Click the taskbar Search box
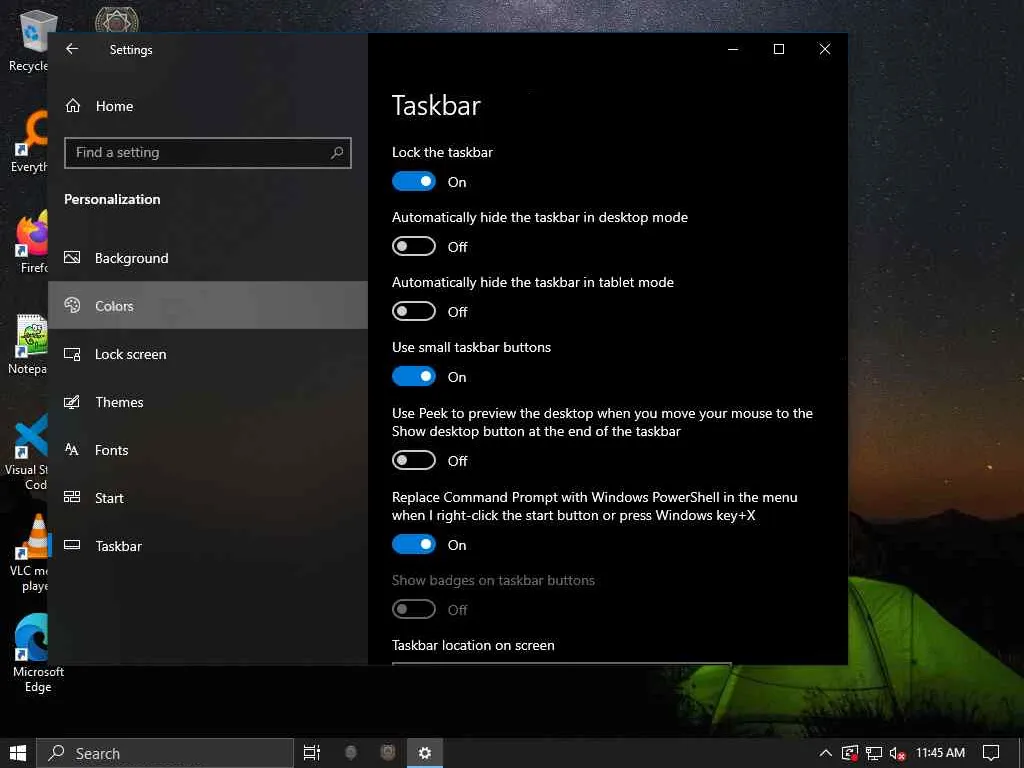1024x768 pixels. (165, 753)
